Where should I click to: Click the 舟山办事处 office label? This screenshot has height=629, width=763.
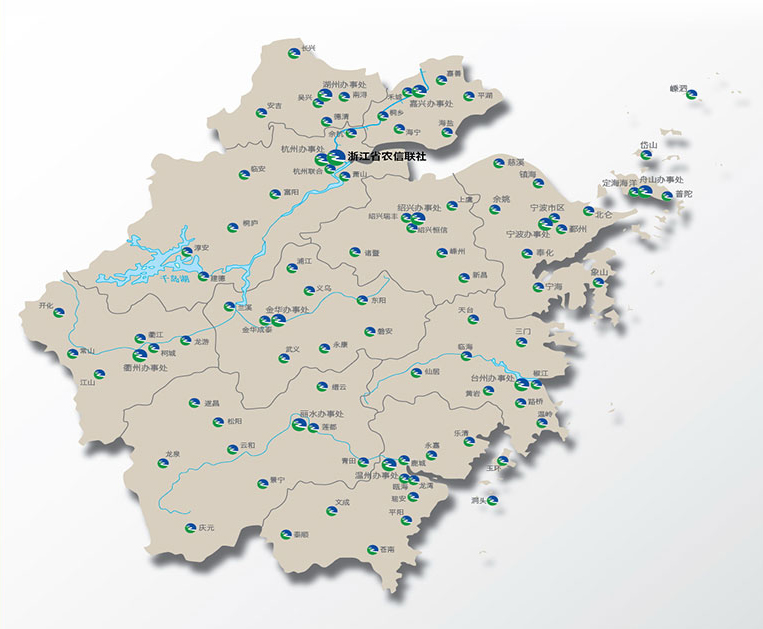(x=662, y=180)
